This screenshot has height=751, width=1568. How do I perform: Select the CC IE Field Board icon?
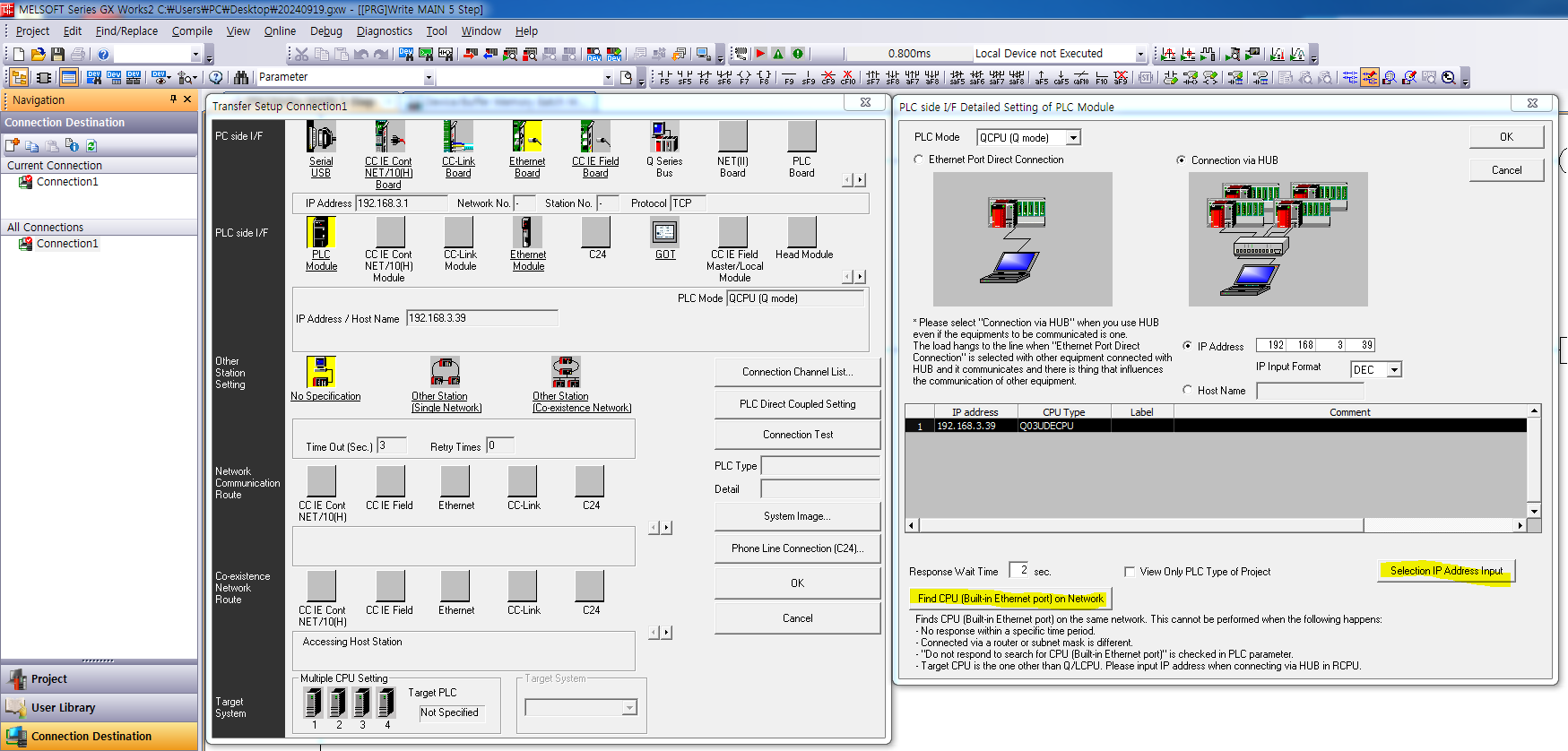click(595, 137)
